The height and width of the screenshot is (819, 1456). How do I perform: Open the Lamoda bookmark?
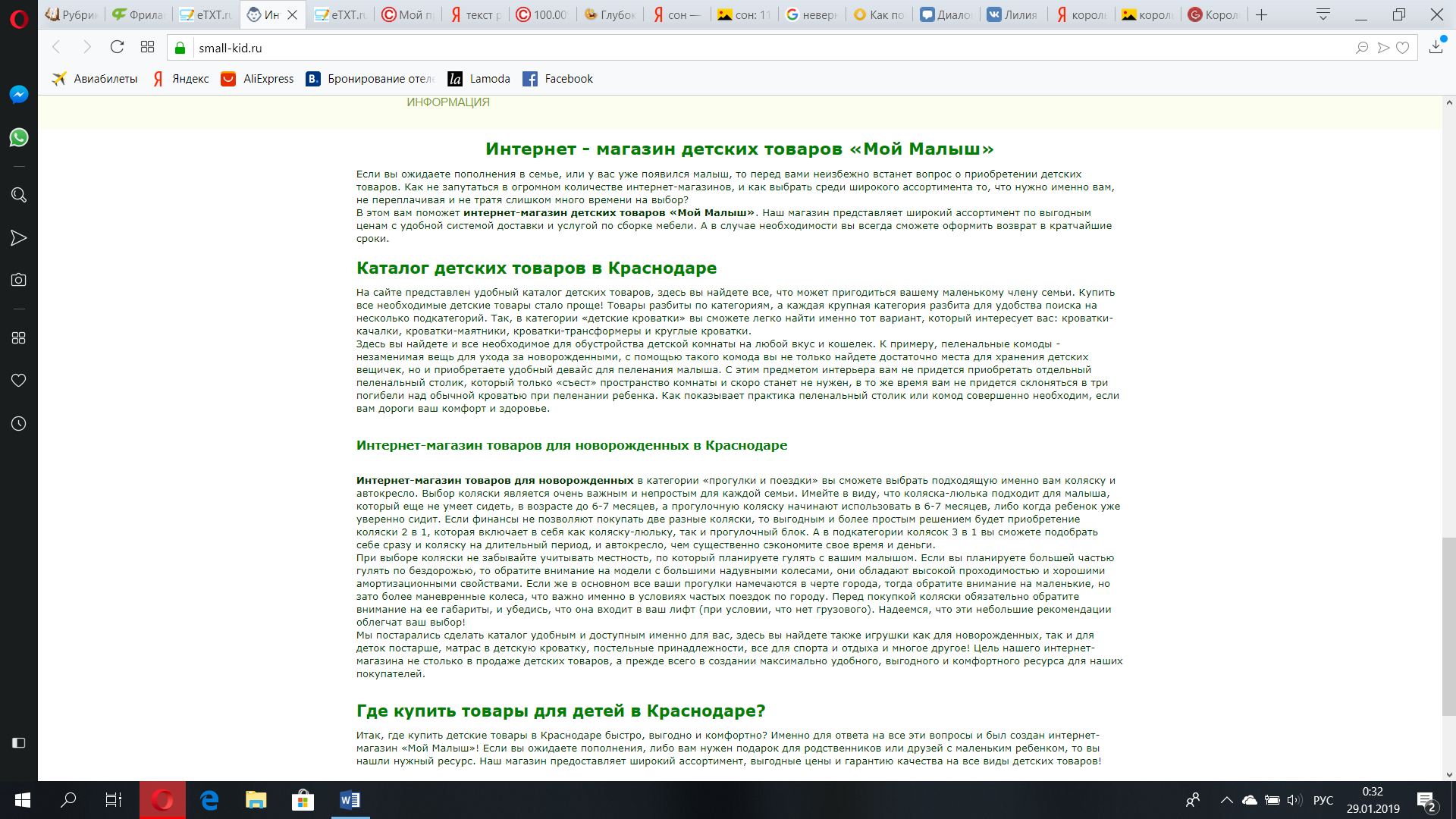tap(480, 78)
